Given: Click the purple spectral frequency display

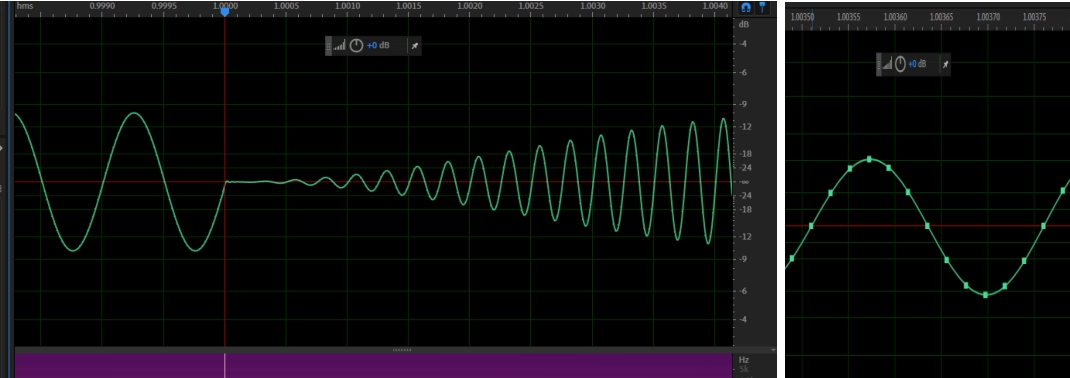Looking at the screenshot, I should [373, 365].
